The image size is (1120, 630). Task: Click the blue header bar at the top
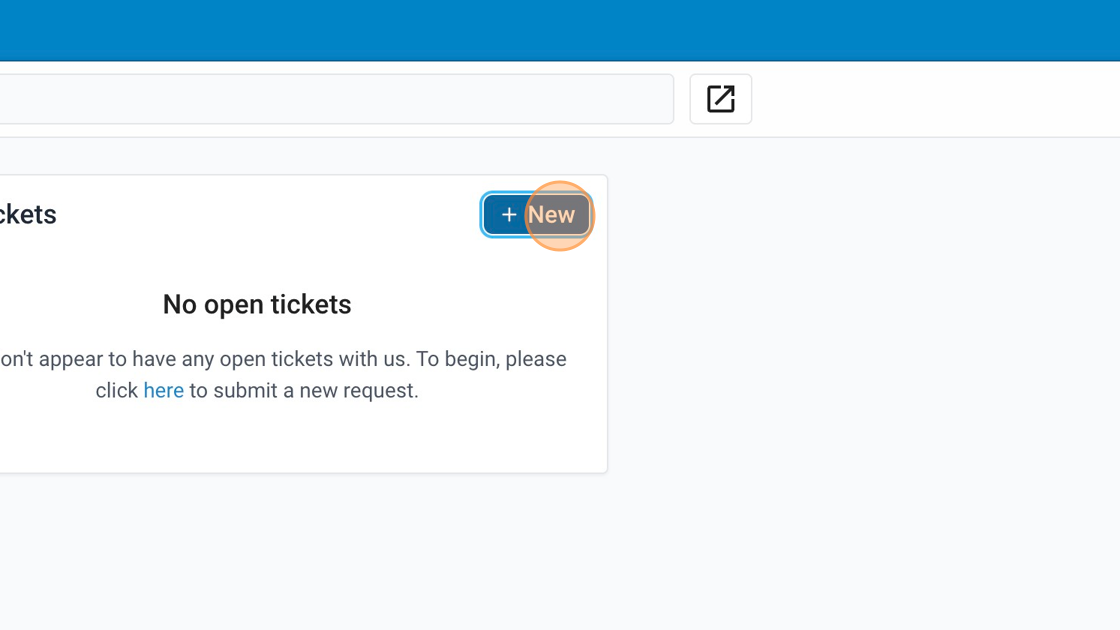560,30
